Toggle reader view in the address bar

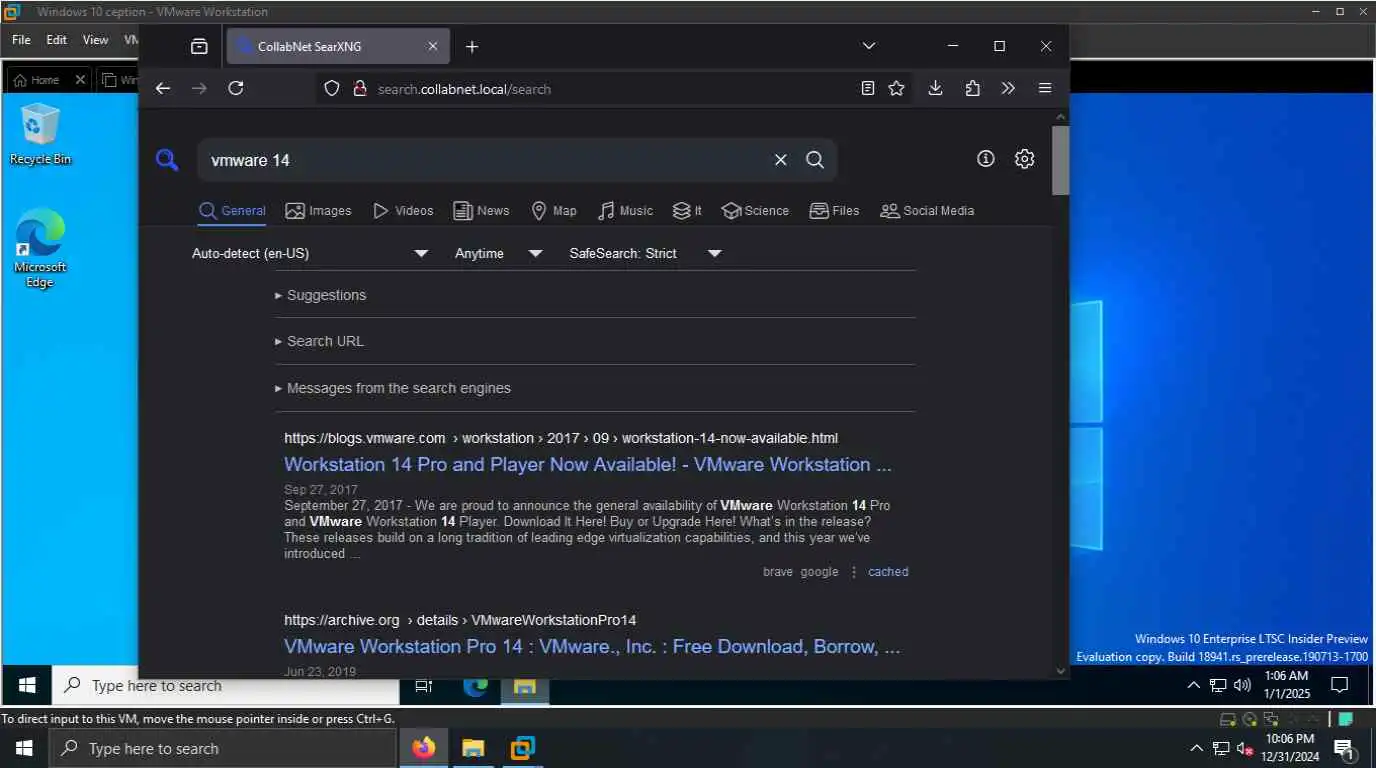click(868, 88)
